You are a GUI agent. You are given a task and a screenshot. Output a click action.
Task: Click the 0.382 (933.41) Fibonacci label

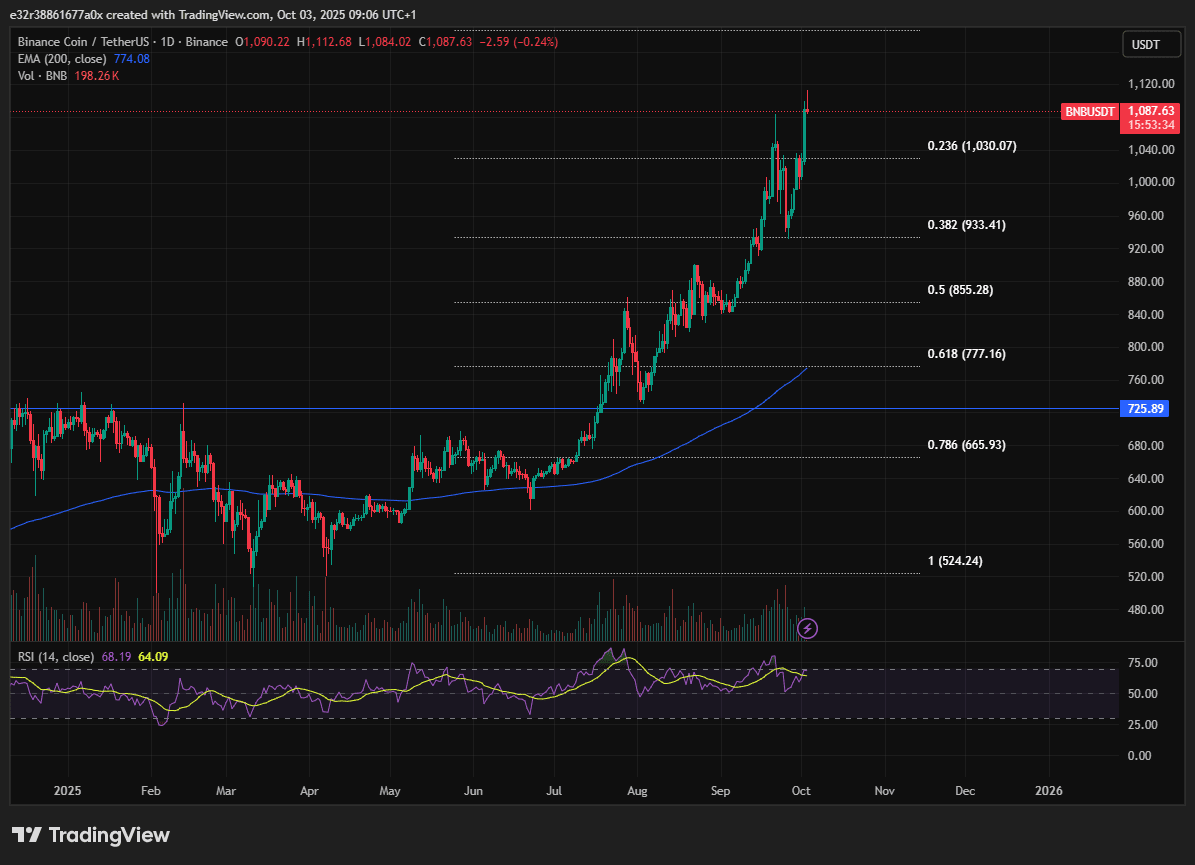click(x=966, y=225)
